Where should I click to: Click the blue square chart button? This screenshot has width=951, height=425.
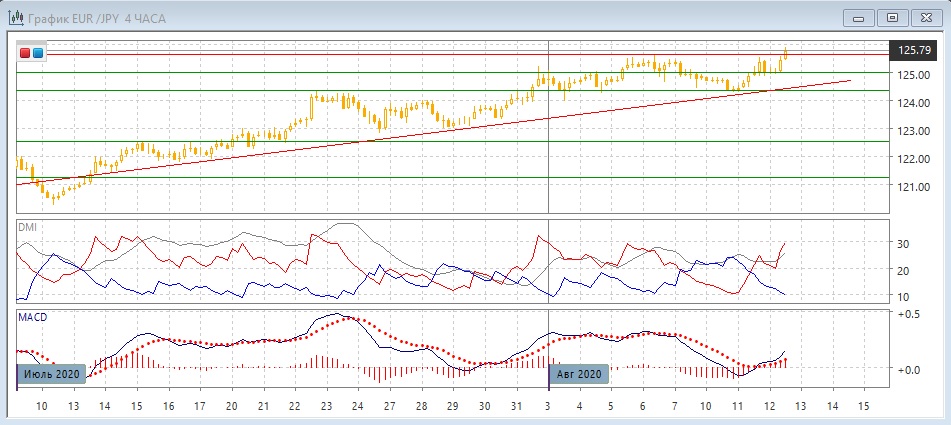coord(37,52)
